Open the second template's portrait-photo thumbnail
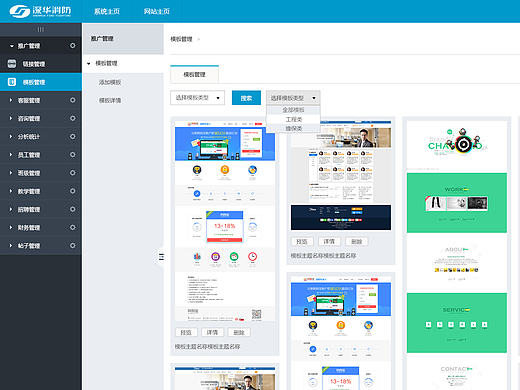The image size is (520, 390). point(341,175)
